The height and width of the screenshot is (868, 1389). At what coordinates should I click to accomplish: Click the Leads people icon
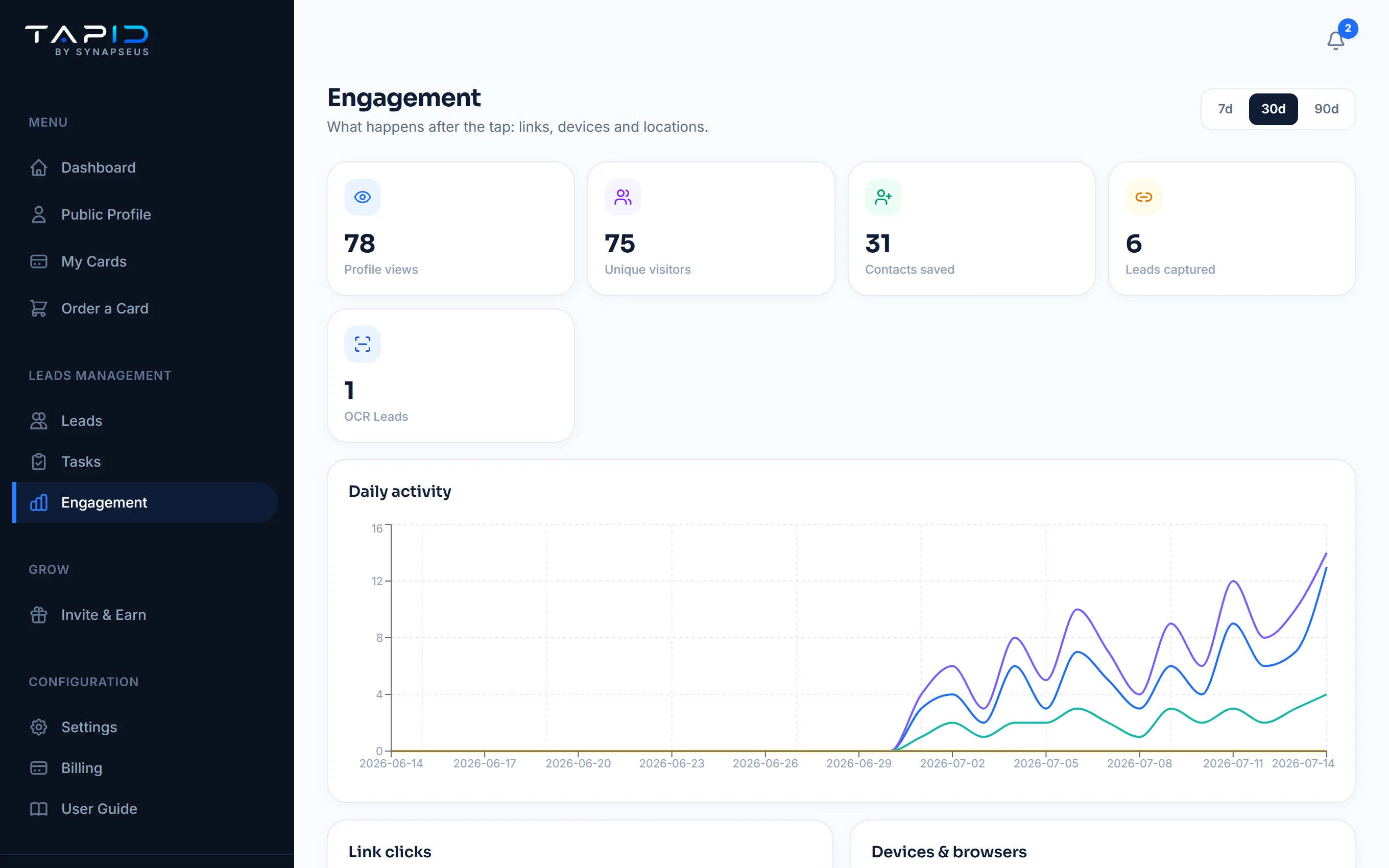(x=38, y=421)
